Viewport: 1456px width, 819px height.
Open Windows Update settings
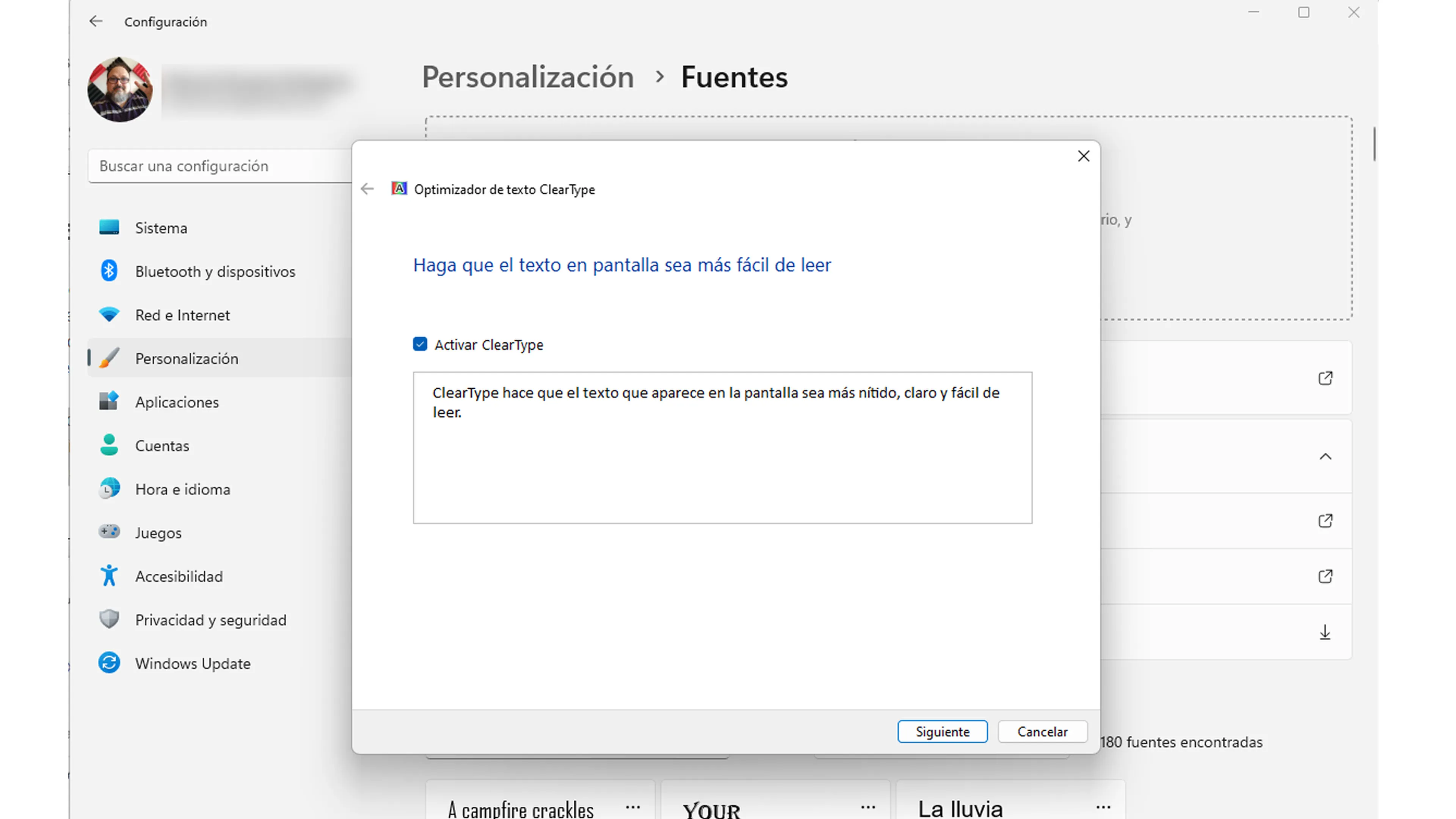point(219,662)
